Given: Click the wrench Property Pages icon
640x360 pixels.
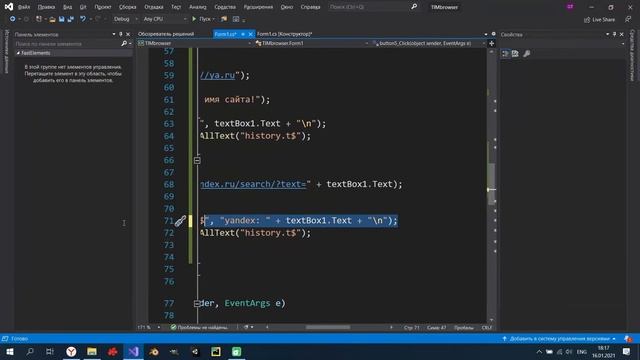Looking at the screenshot, I should 527,53.
